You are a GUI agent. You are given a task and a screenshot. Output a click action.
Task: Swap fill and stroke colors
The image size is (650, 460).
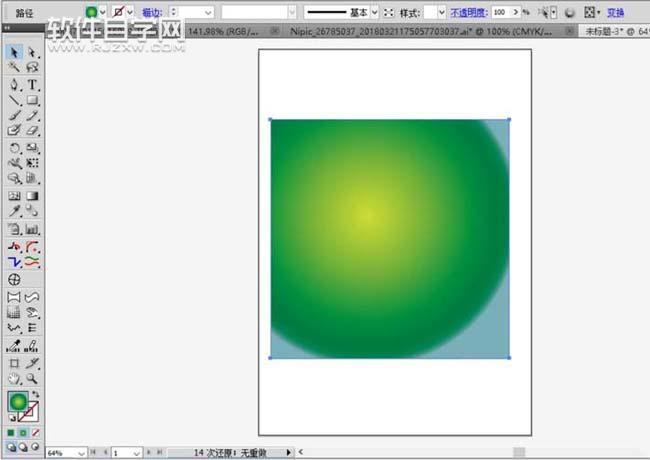[36, 394]
